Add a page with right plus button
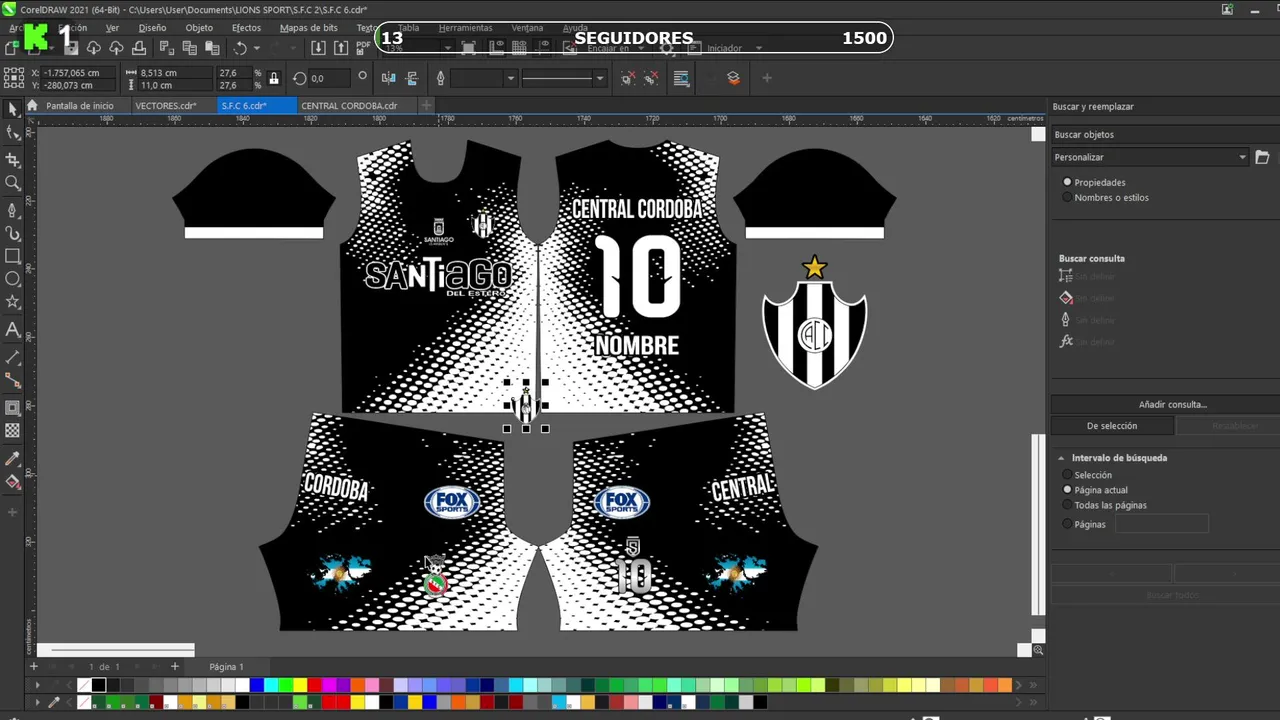Screen dimensions: 1280x720 click(174, 666)
